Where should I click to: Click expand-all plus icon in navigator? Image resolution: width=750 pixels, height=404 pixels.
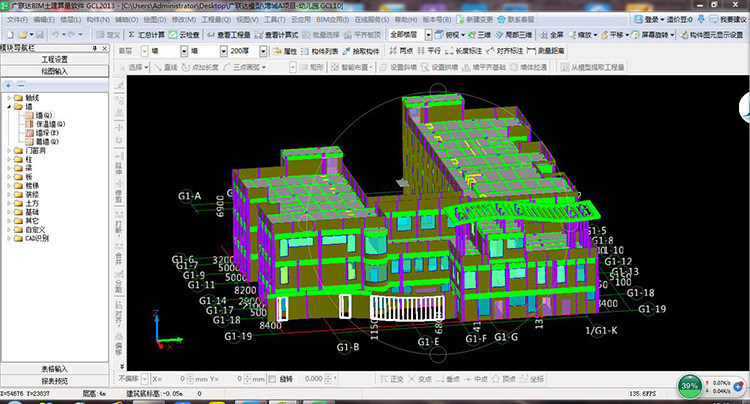click(8, 85)
